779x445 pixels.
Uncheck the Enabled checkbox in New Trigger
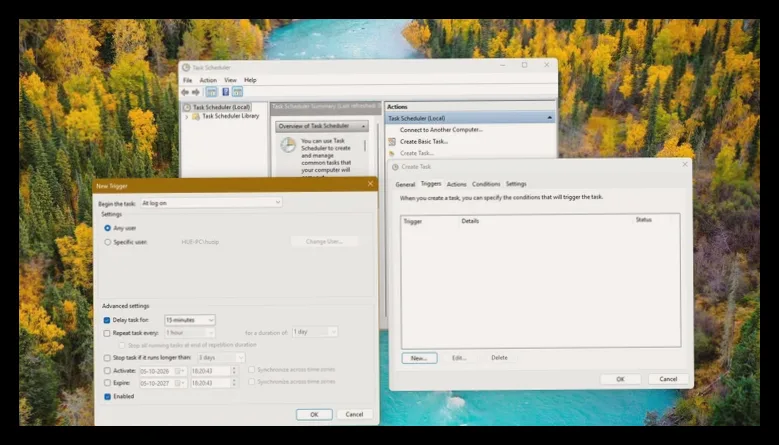[107, 397]
